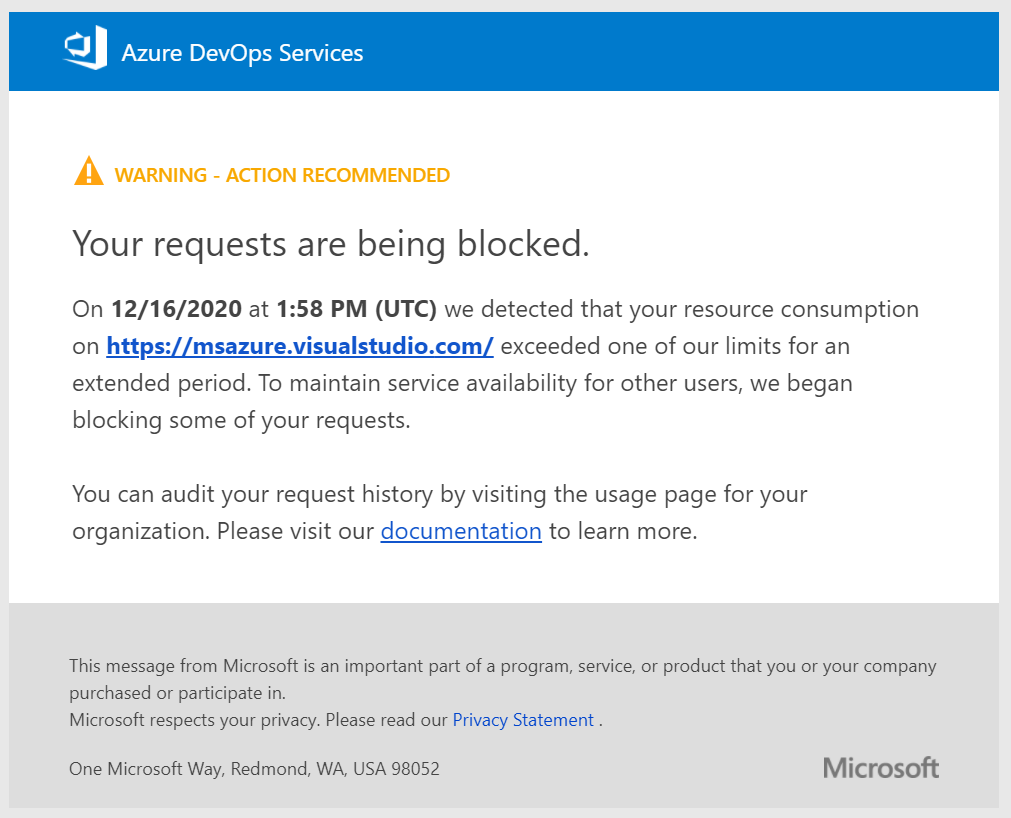
Task: Click the Azure DevOps Services header title
Action: [x=242, y=52]
